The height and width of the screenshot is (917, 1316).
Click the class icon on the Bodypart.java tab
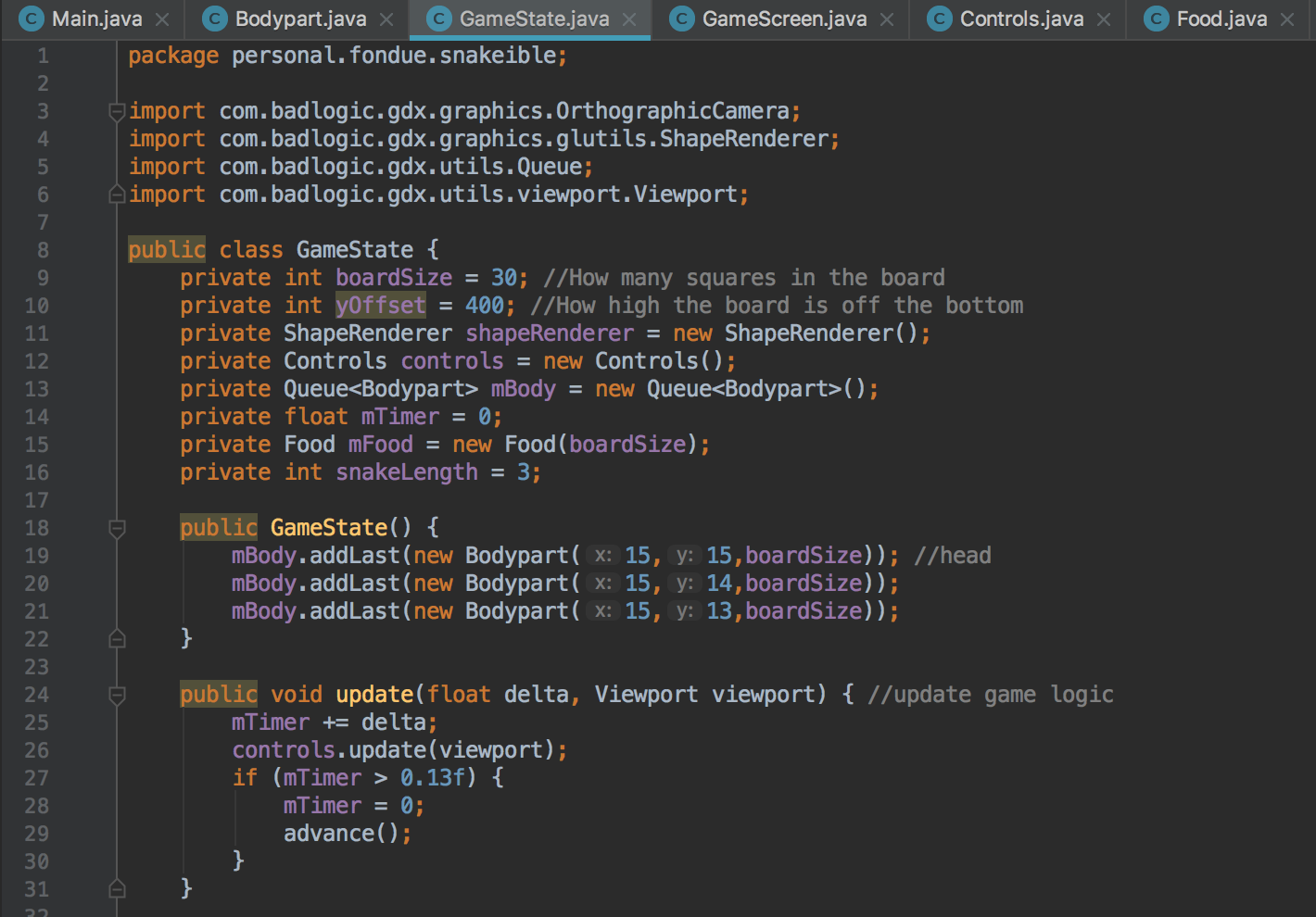[x=215, y=19]
